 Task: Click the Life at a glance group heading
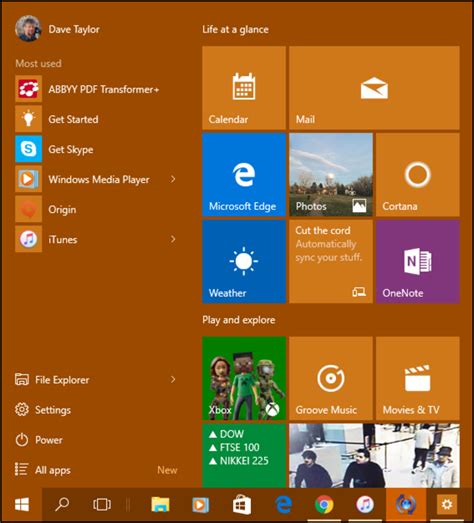(235, 30)
